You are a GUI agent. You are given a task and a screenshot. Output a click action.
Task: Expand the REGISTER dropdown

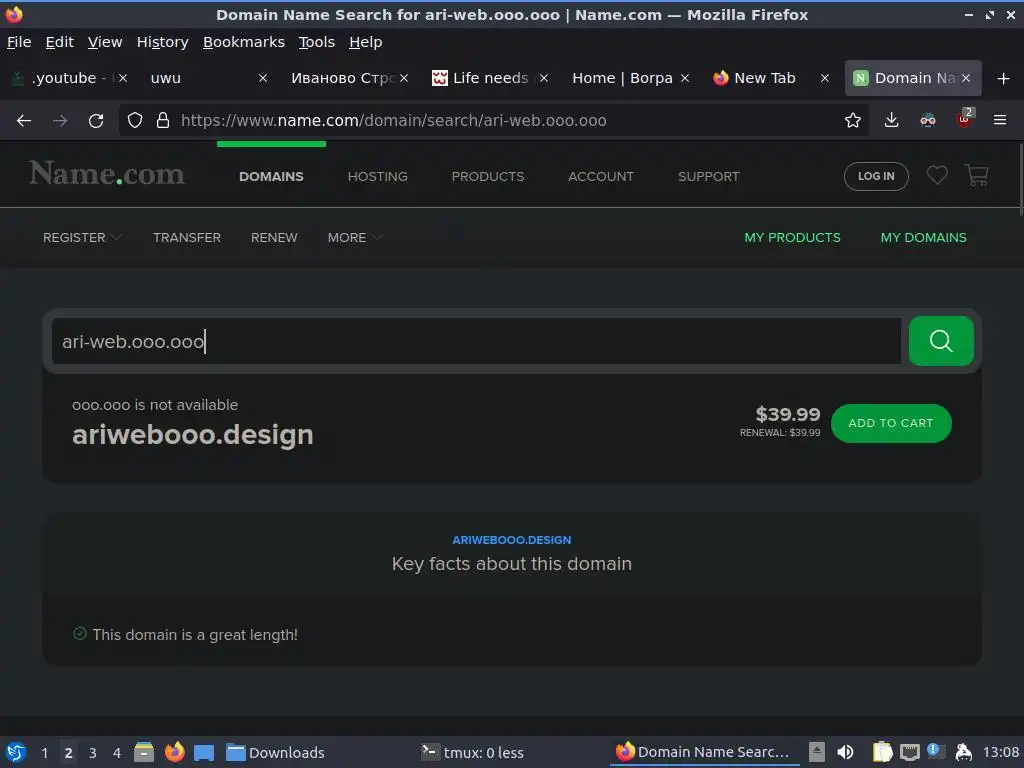[82, 238]
